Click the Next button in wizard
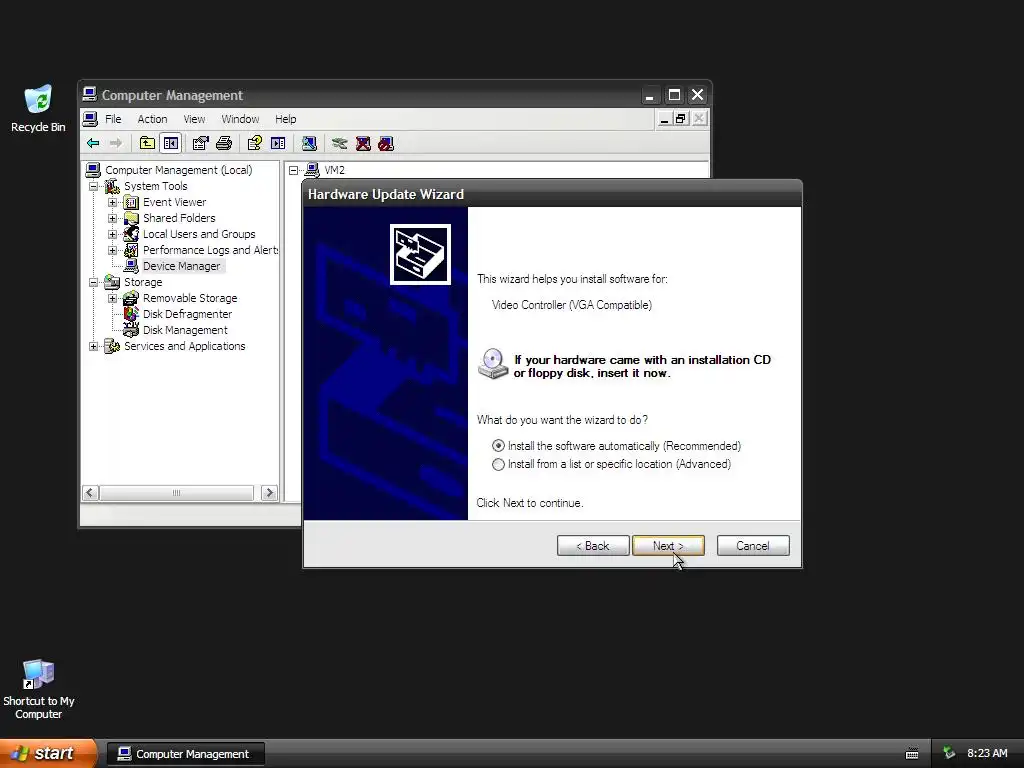1024x768 pixels. [668, 546]
